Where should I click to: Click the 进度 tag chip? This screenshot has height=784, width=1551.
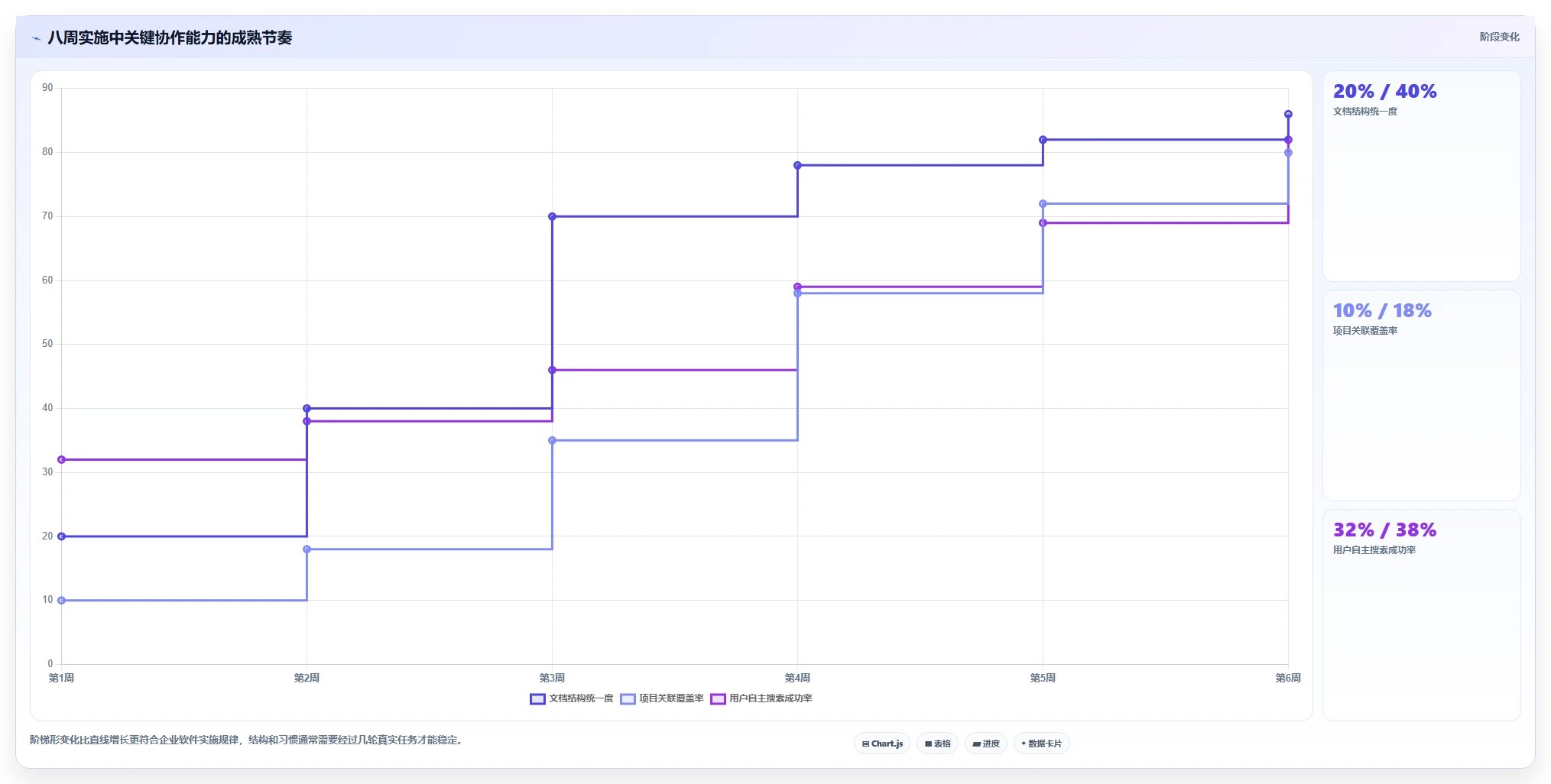click(986, 744)
